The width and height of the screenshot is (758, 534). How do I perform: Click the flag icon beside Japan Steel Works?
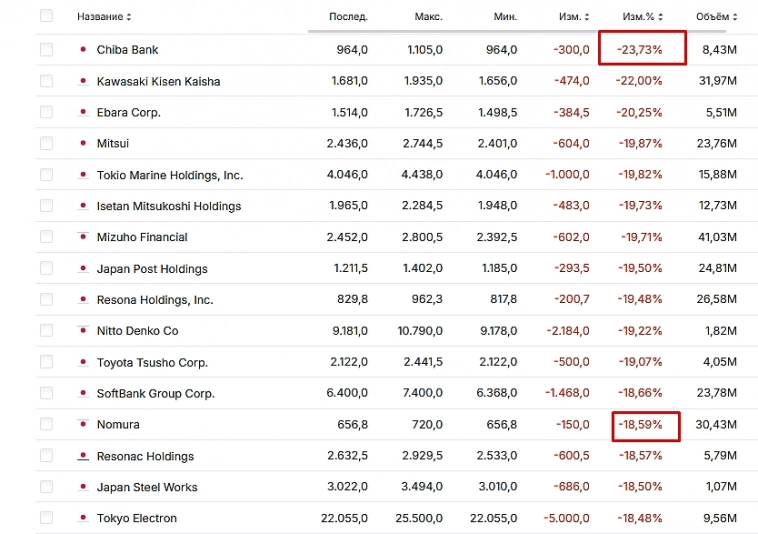click(x=83, y=487)
